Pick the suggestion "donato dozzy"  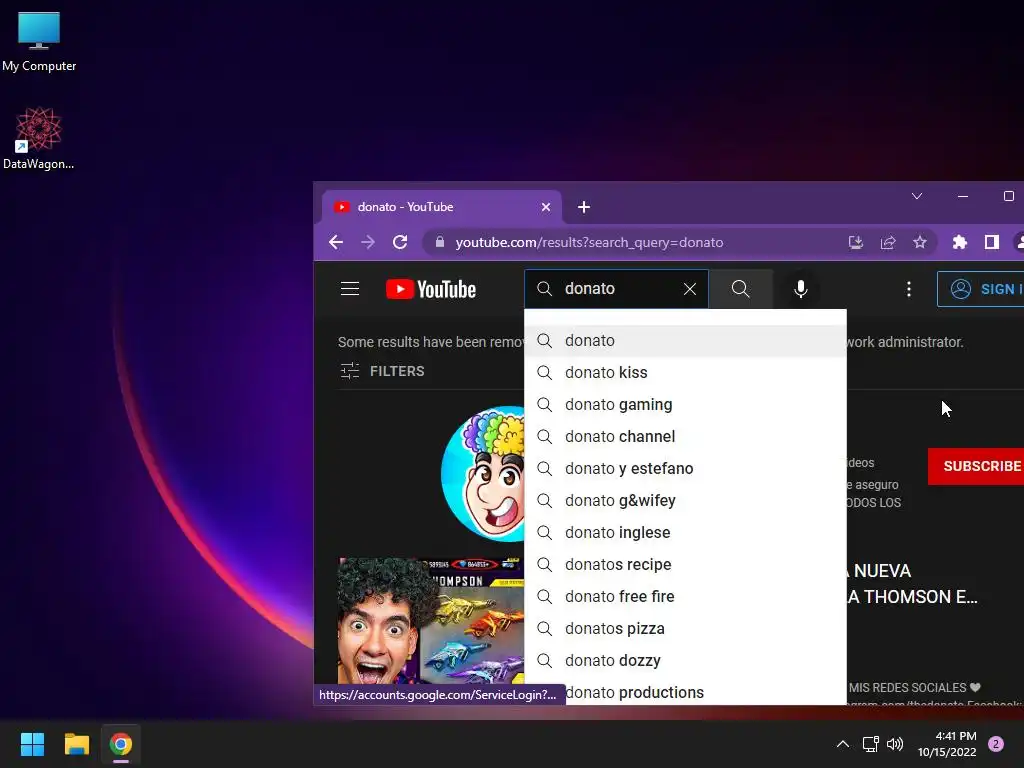(x=685, y=660)
